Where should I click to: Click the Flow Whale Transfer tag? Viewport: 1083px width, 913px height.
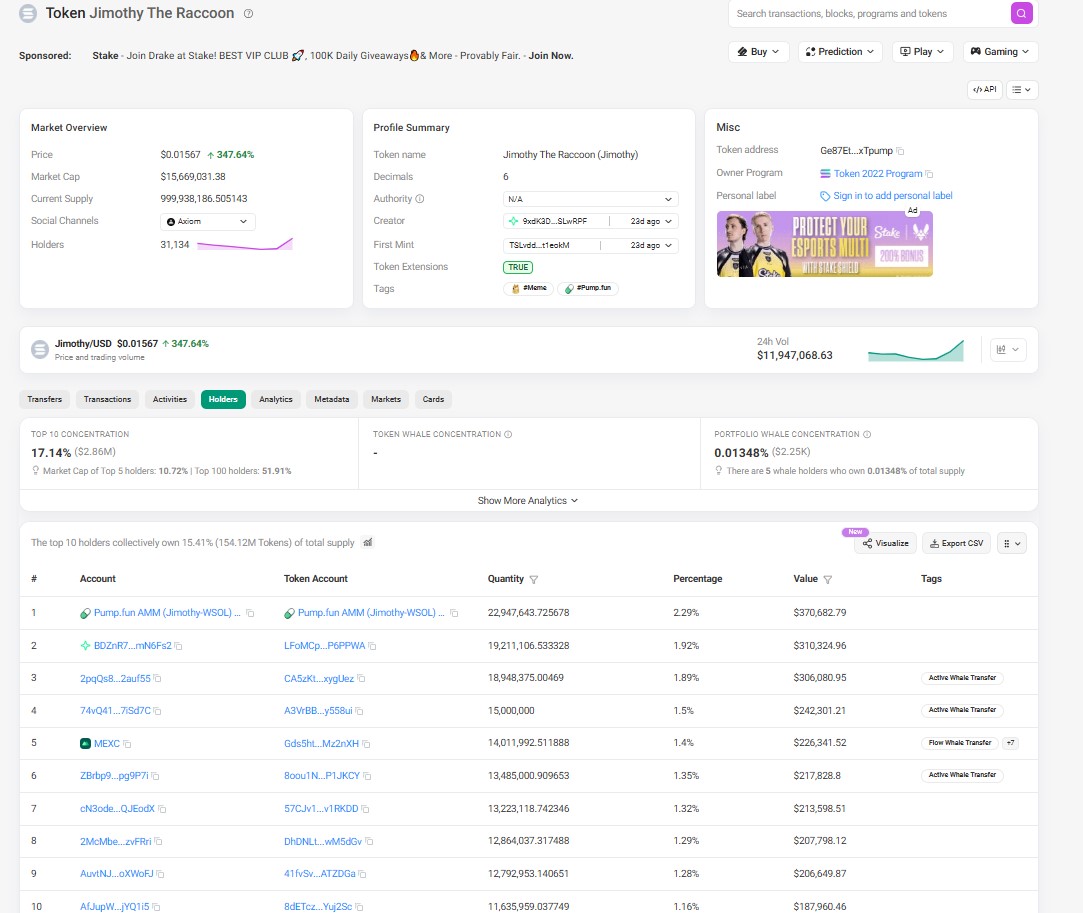[x=959, y=743]
